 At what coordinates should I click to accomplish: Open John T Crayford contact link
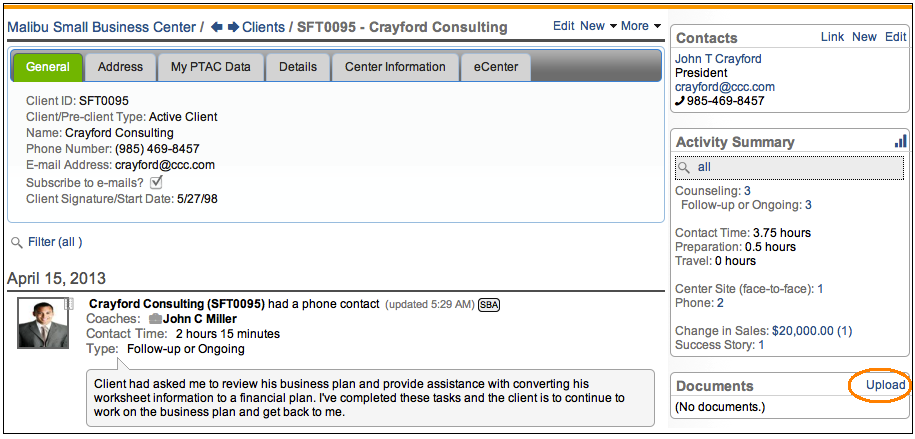coord(718,59)
